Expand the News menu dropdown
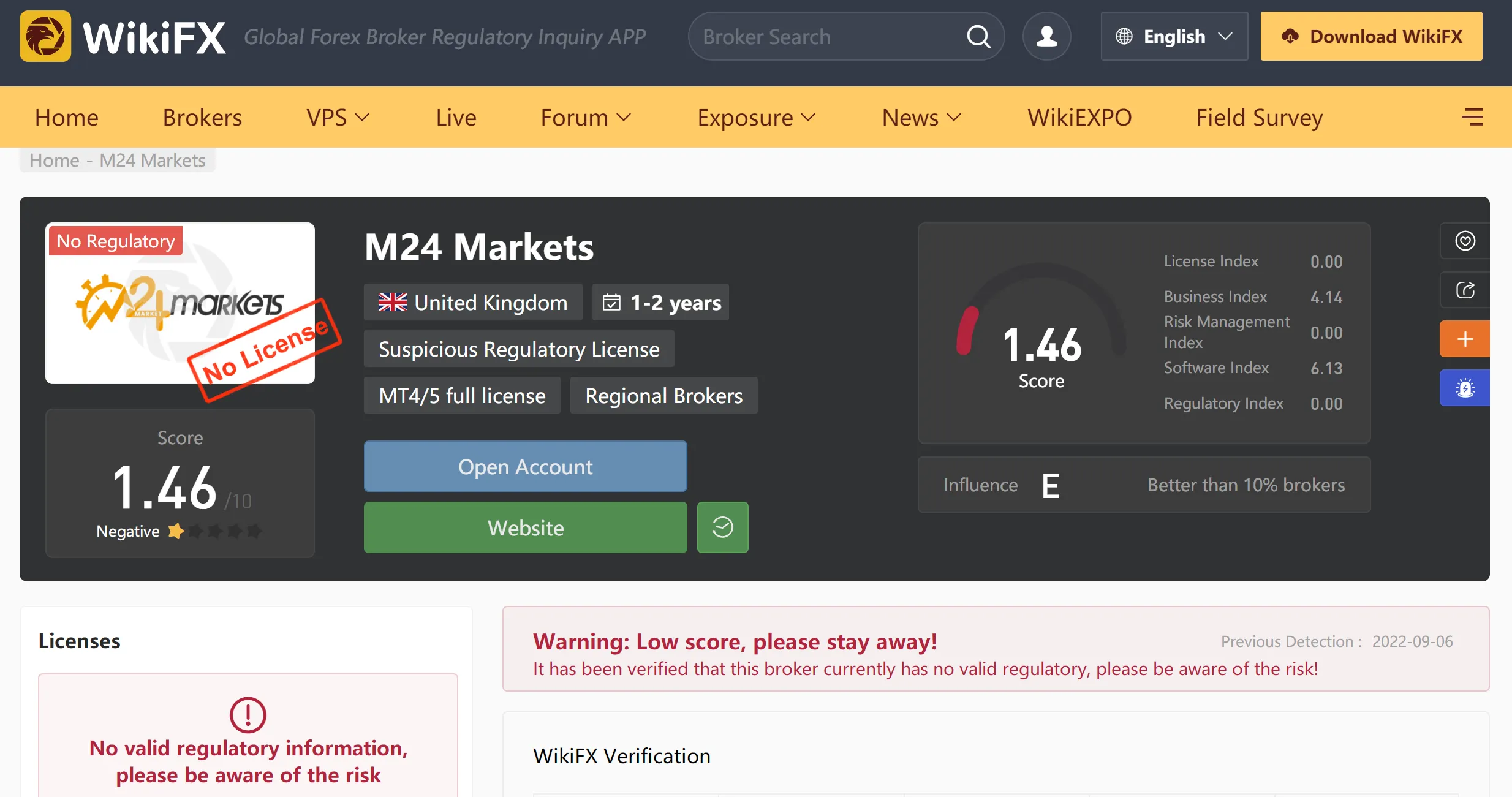 (x=921, y=117)
